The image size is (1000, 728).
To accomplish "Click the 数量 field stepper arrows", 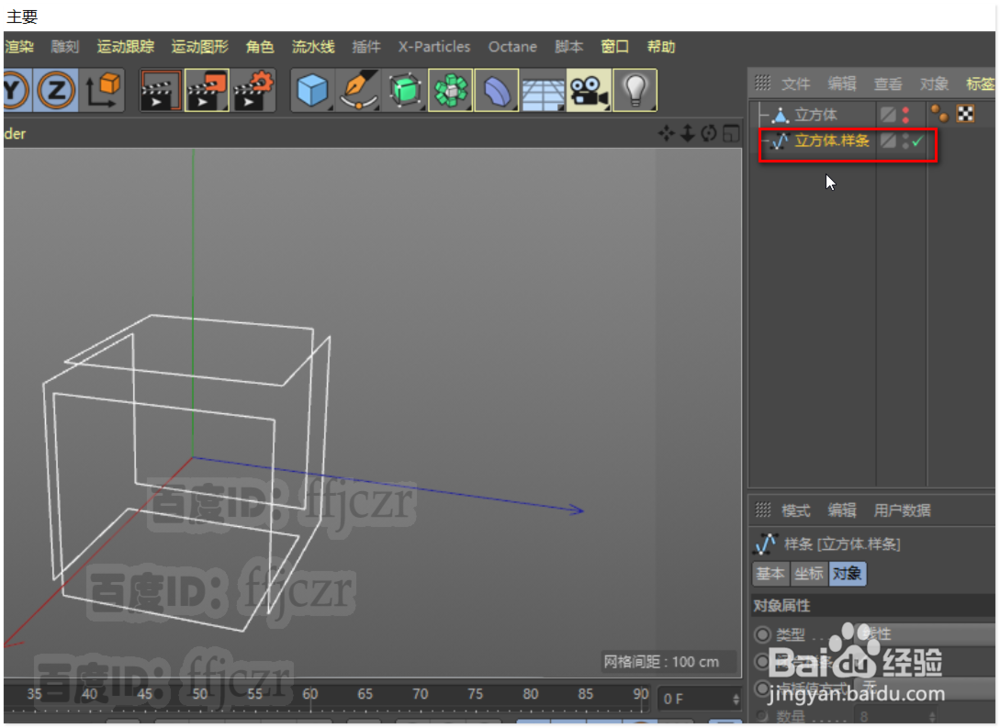I will 932,717.
